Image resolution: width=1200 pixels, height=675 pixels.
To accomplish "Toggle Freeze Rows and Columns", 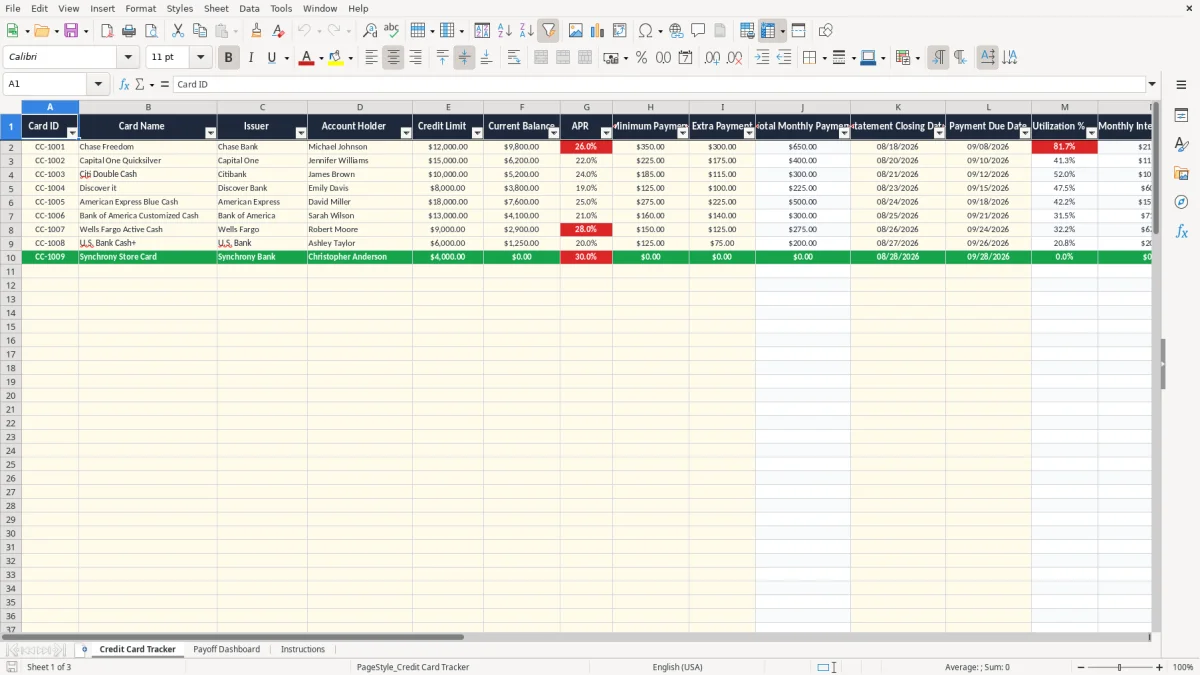I will 768,31.
